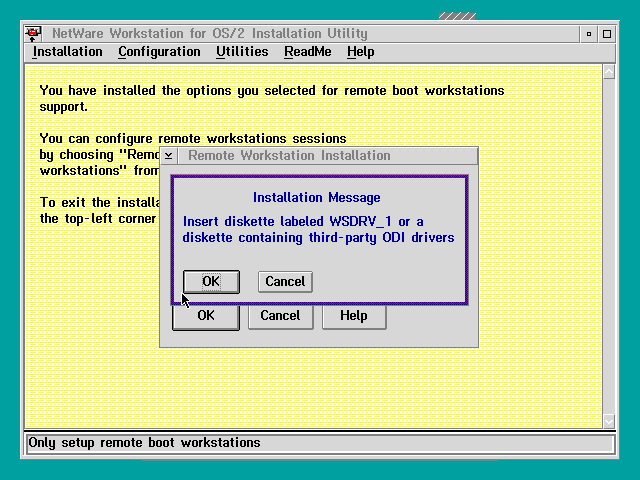This screenshot has width=640, height=480.
Task: Open the Remote Workstation Installation system menu
Action: pyautogui.click(x=169, y=156)
